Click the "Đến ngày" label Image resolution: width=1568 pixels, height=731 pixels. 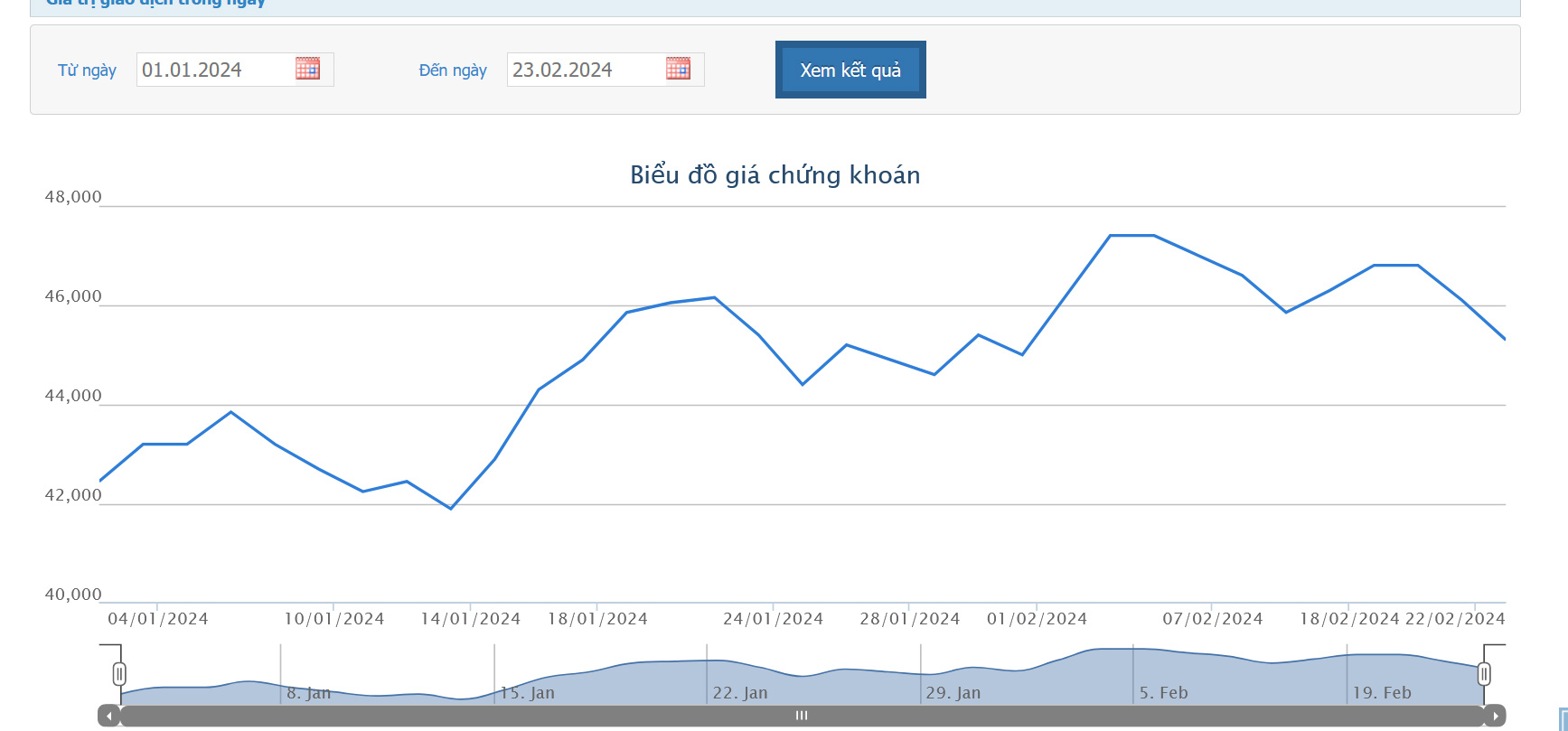click(x=453, y=70)
